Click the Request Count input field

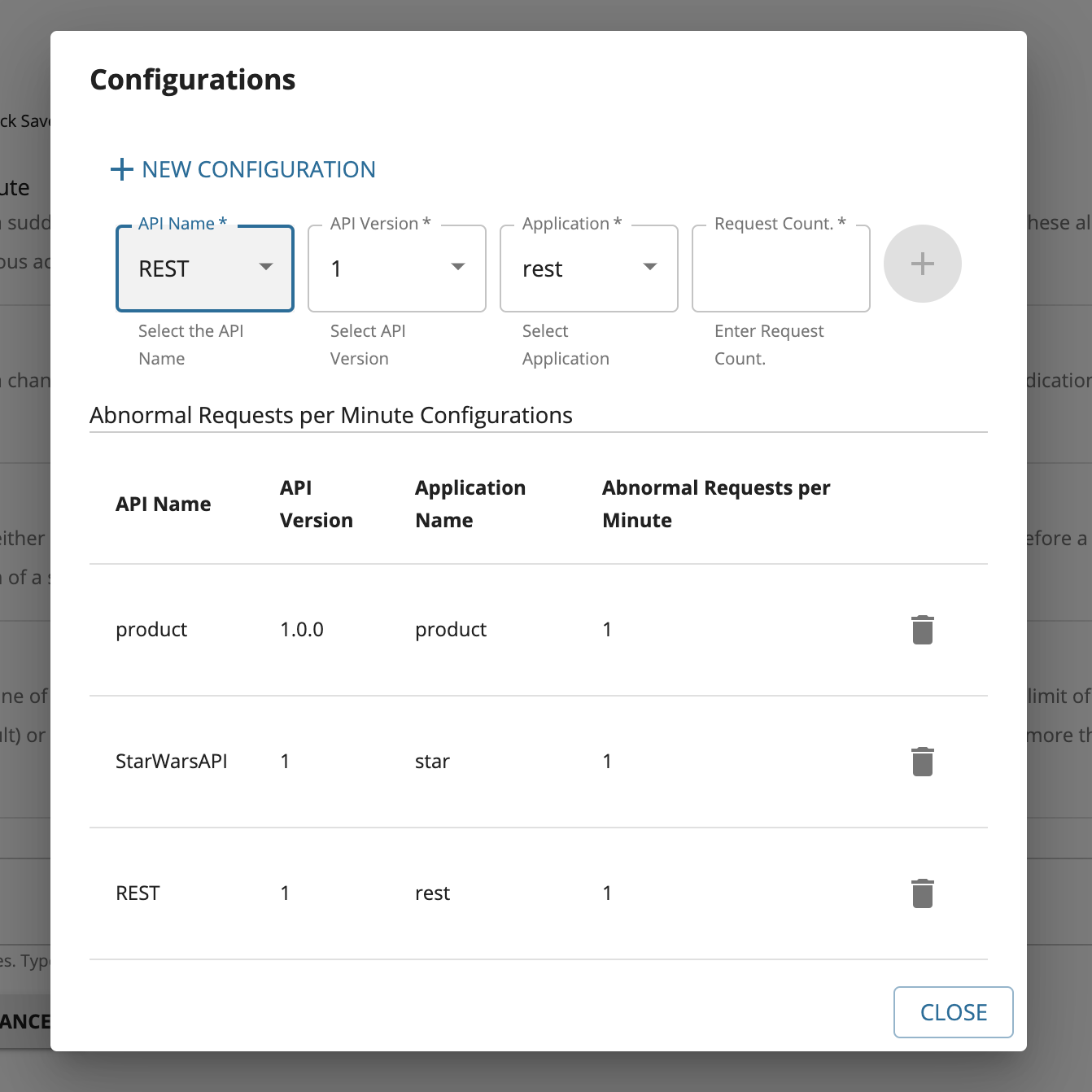click(x=780, y=269)
